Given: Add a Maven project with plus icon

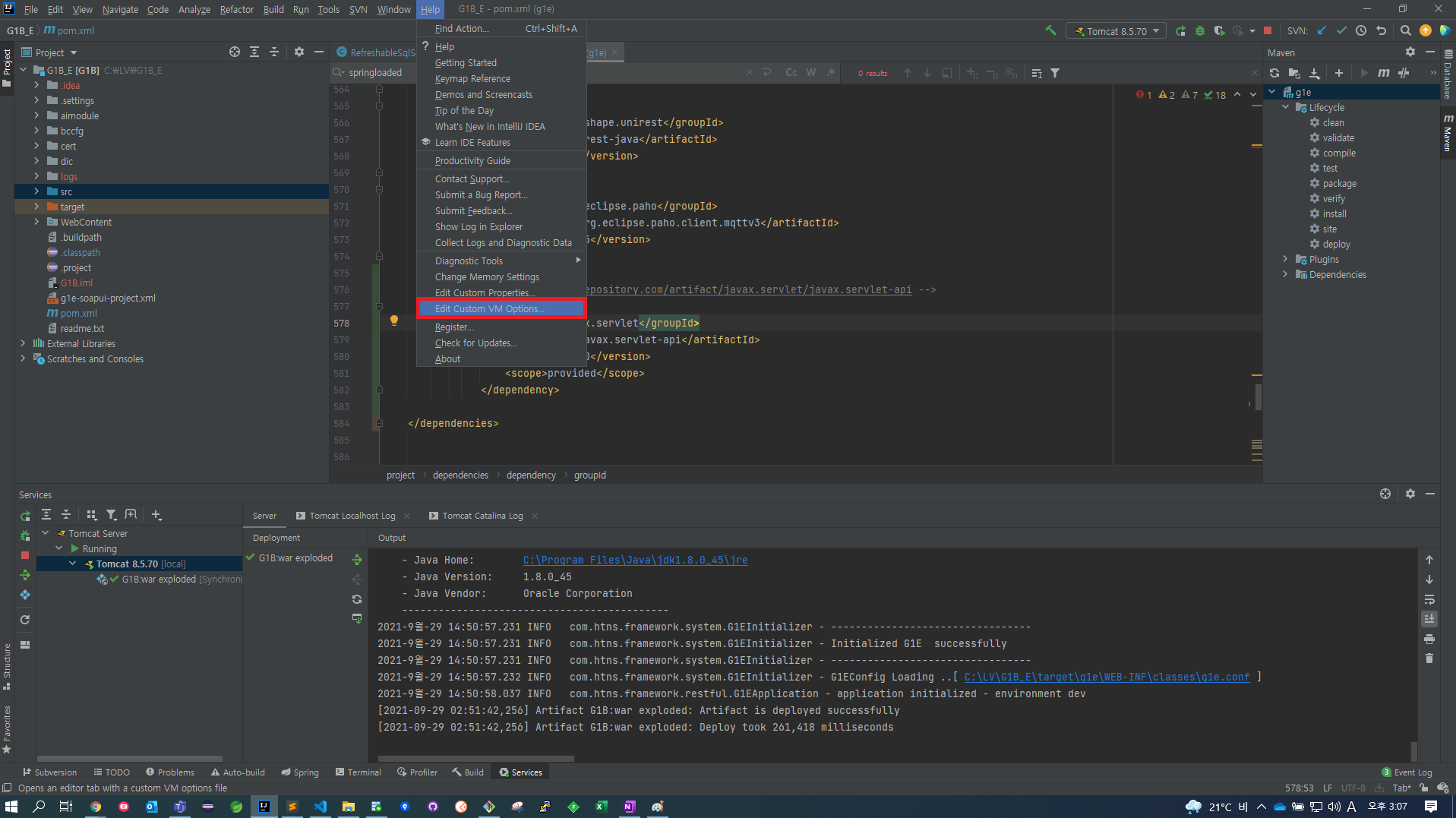Looking at the screenshot, I should pos(1339,73).
